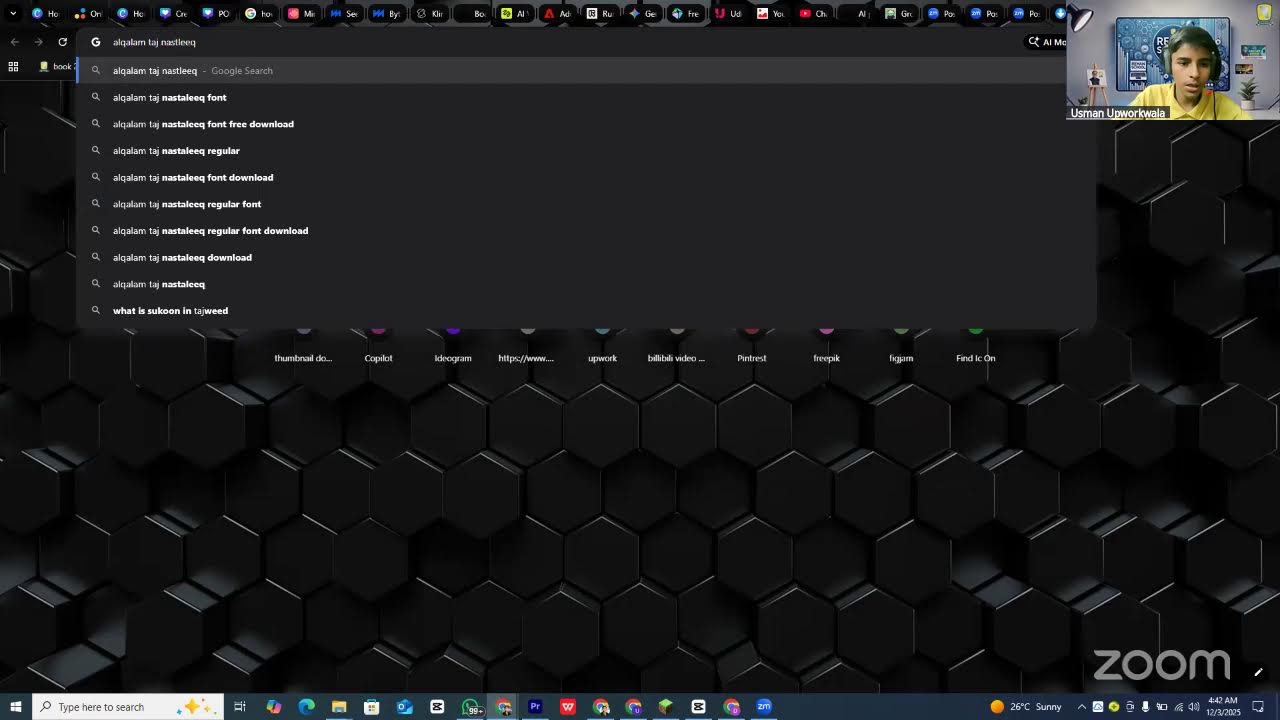Viewport: 1280px width, 720px height.
Task: Open the 'book' bookmark folder
Action: 57,67
